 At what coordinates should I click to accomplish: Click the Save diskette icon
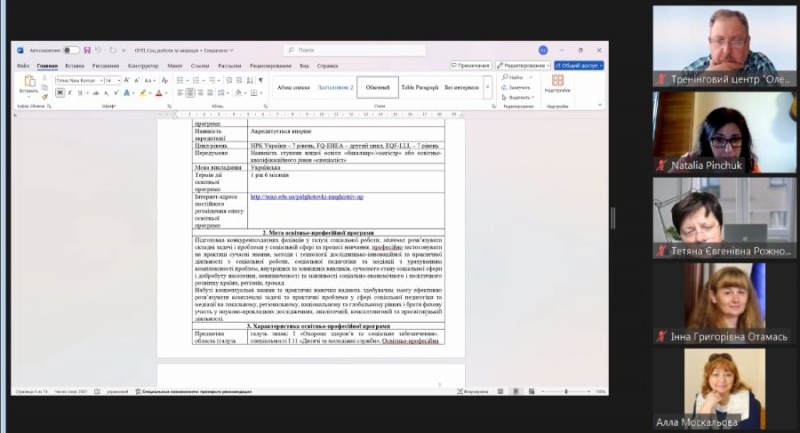coord(88,50)
